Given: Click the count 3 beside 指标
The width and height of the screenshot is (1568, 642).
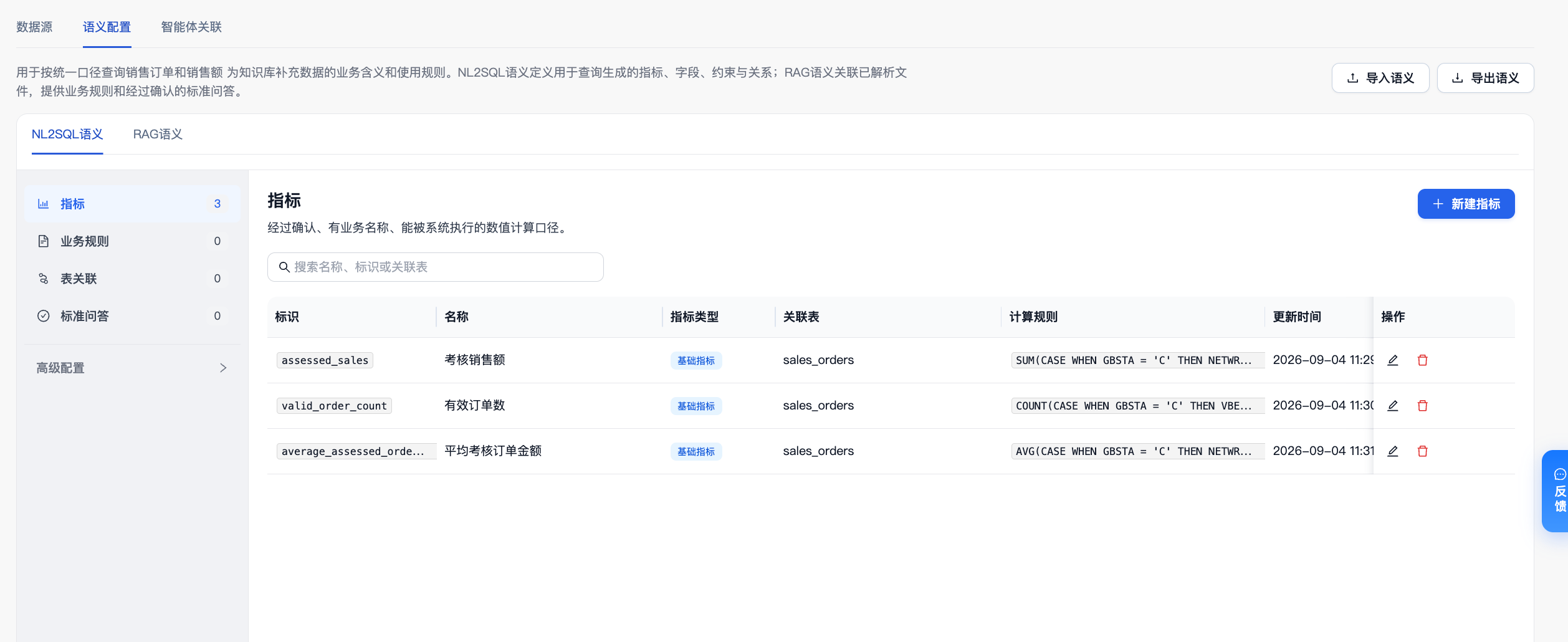Looking at the screenshot, I should coord(218,204).
